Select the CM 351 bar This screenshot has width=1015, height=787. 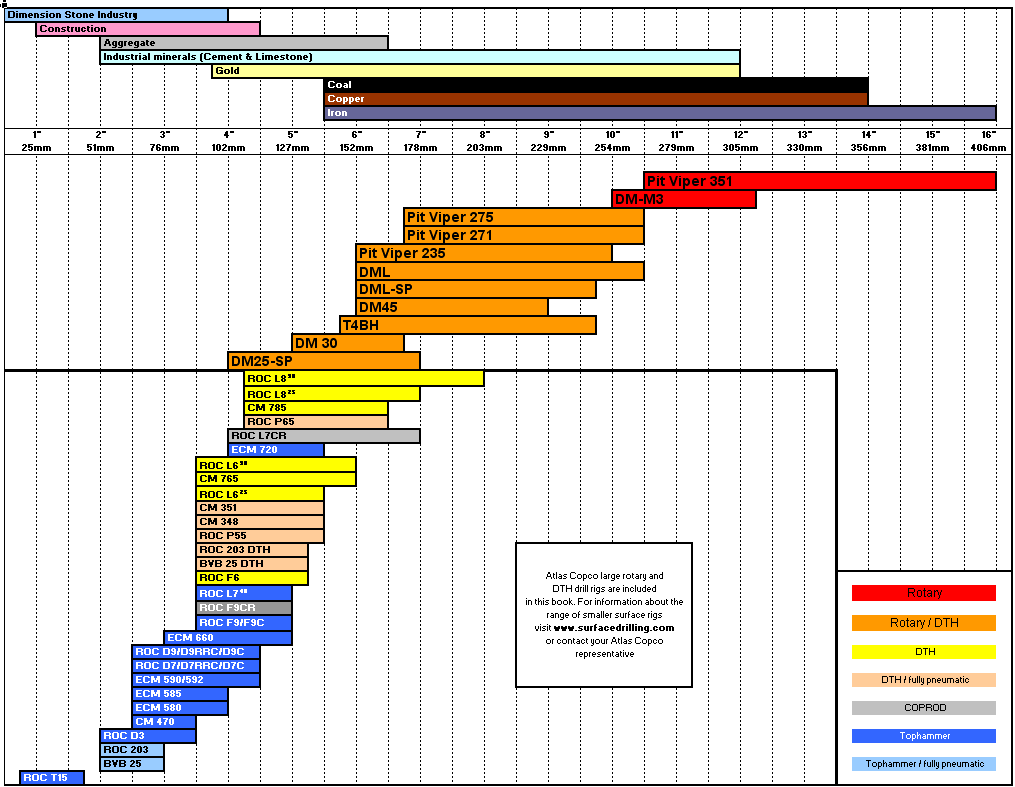coord(260,508)
